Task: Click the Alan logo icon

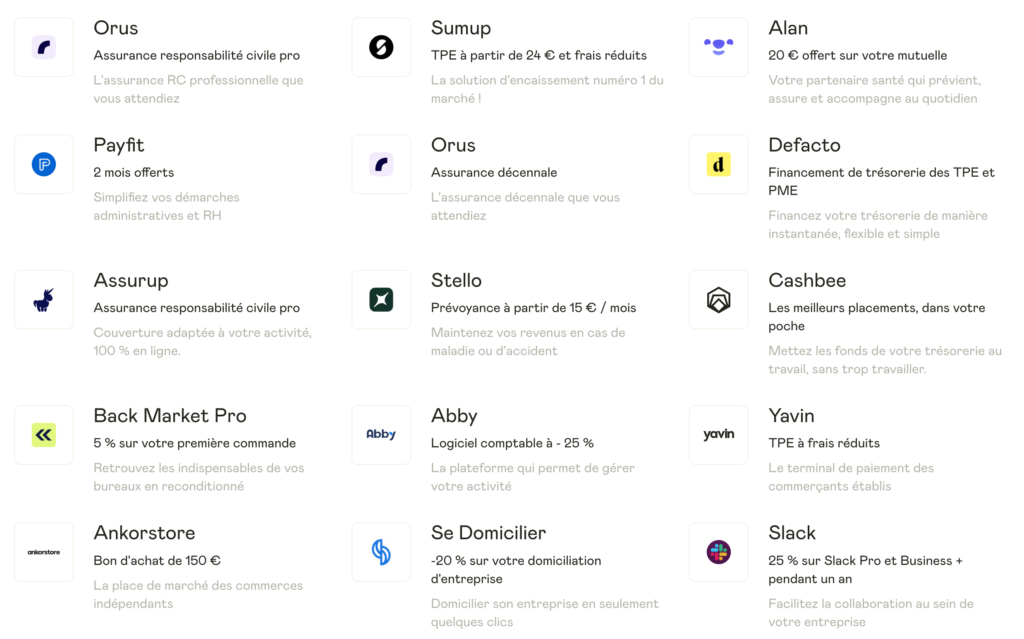Action: tap(718, 47)
